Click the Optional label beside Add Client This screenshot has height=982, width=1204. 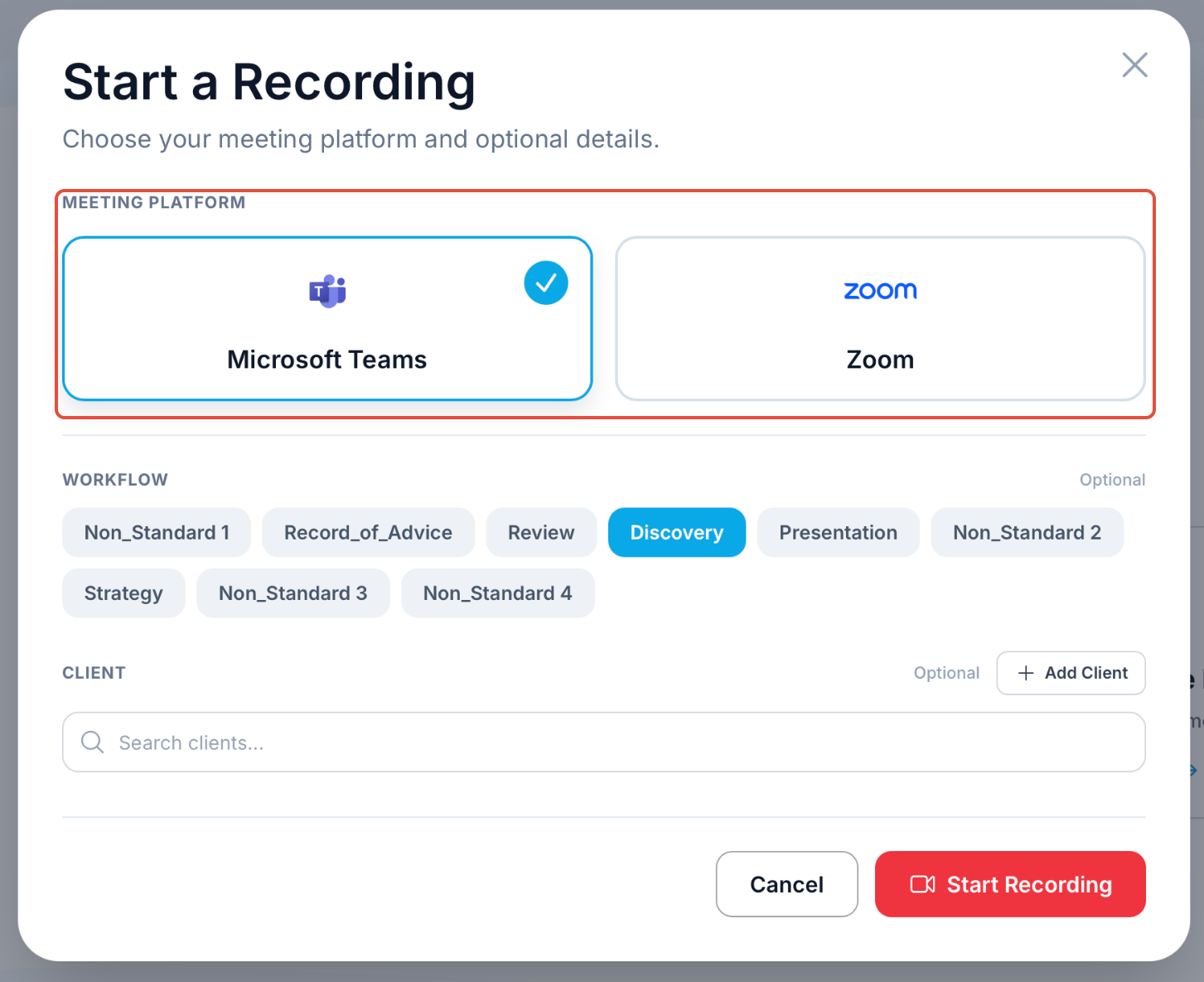click(946, 673)
